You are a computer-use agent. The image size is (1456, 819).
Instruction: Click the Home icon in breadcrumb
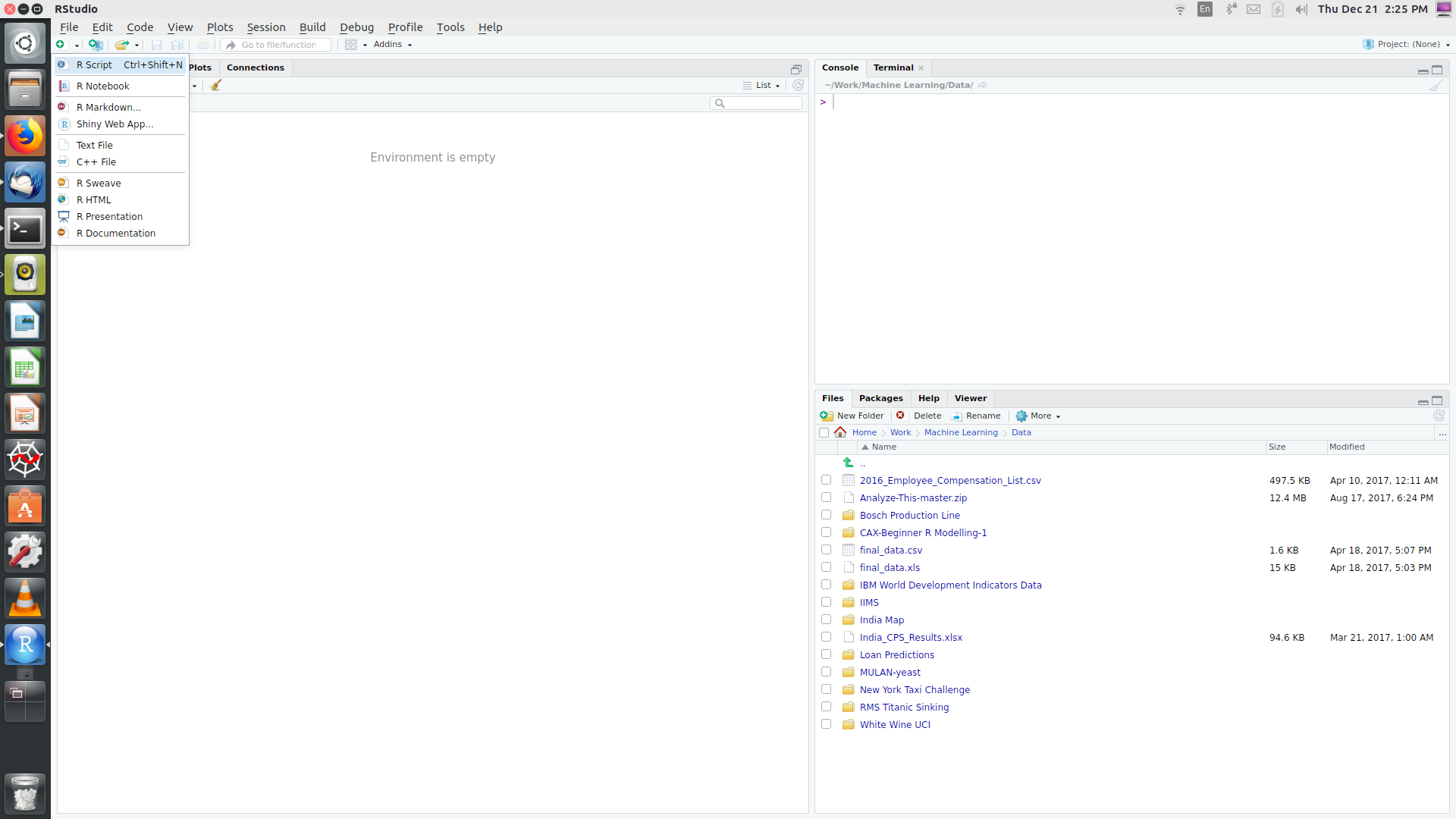840,432
